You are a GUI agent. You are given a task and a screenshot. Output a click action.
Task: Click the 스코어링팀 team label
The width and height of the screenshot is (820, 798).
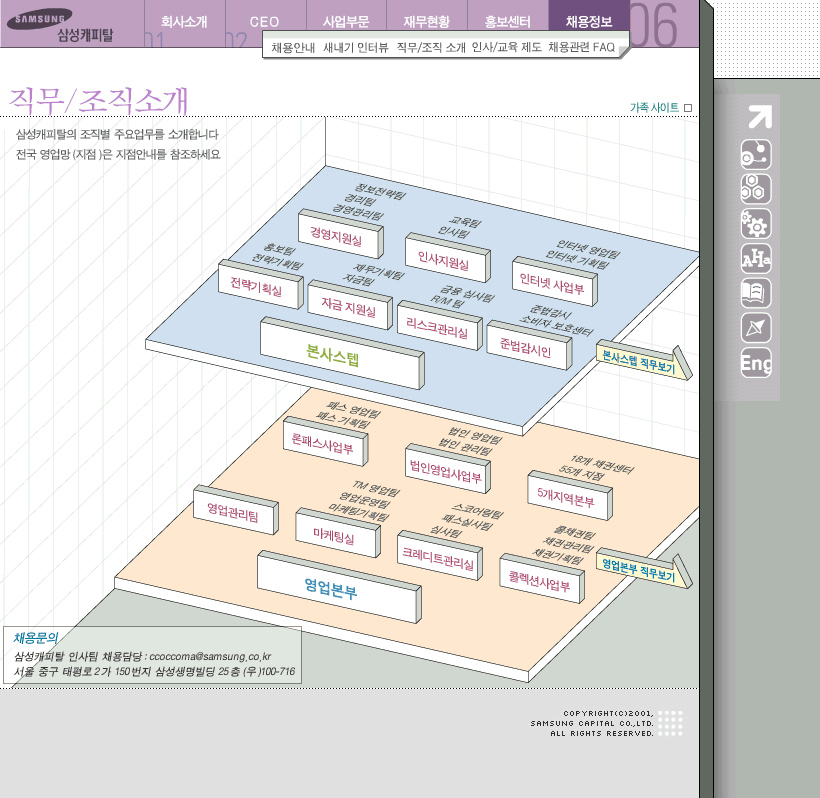pos(477,510)
